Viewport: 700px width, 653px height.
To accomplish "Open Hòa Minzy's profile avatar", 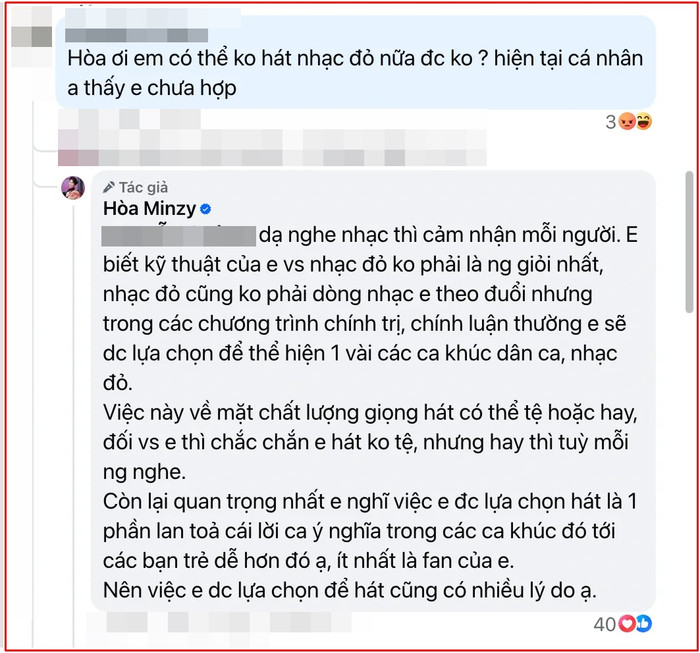I will (73, 187).
